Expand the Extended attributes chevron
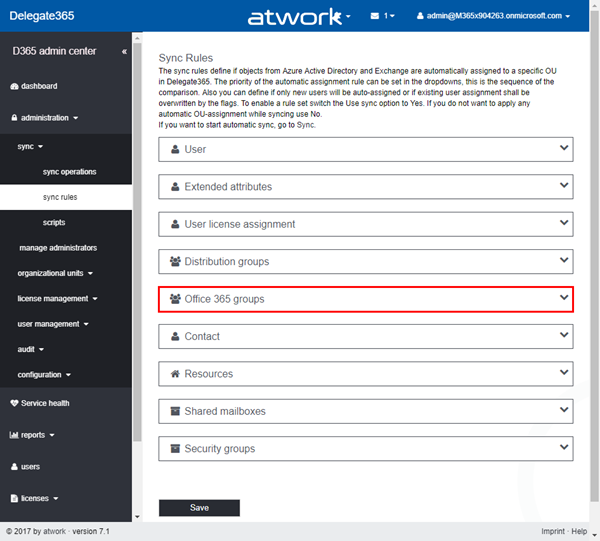This screenshot has height=541, width=600. 564,185
